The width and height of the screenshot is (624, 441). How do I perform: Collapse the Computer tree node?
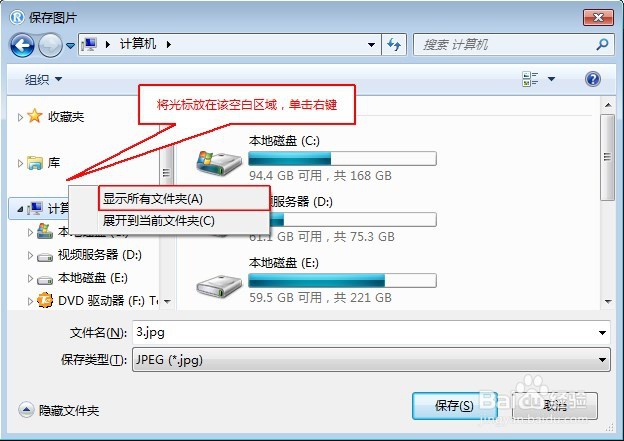20,209
